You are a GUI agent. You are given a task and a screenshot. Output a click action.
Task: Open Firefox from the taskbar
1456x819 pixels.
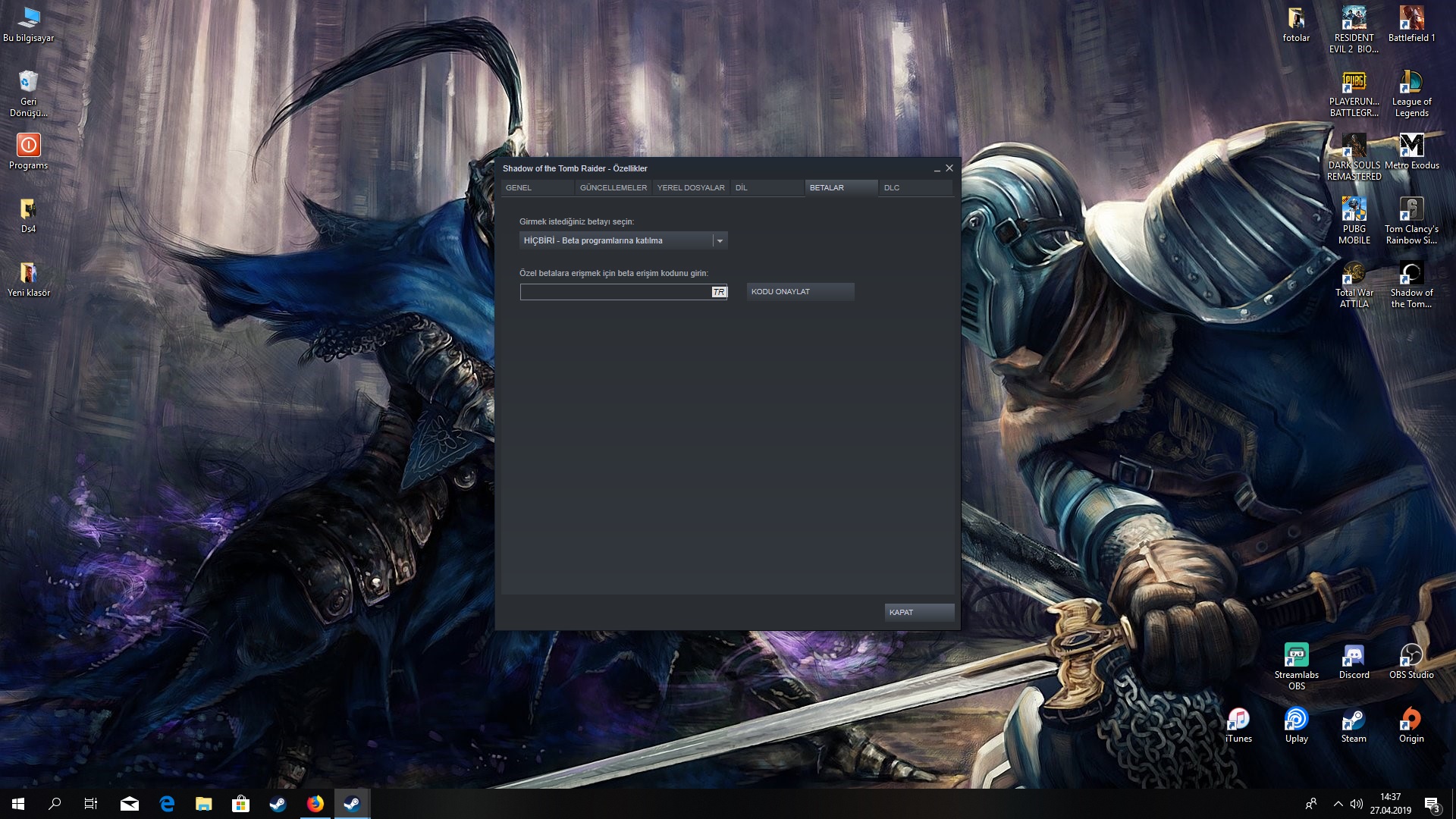pos(315,804)
